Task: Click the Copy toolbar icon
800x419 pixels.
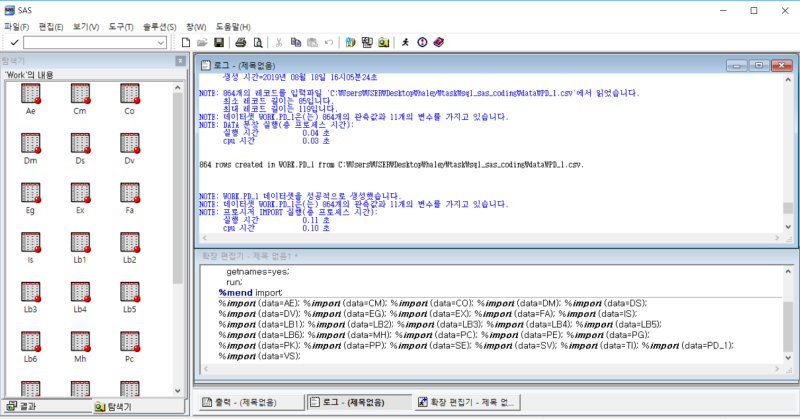Action: 296,42
